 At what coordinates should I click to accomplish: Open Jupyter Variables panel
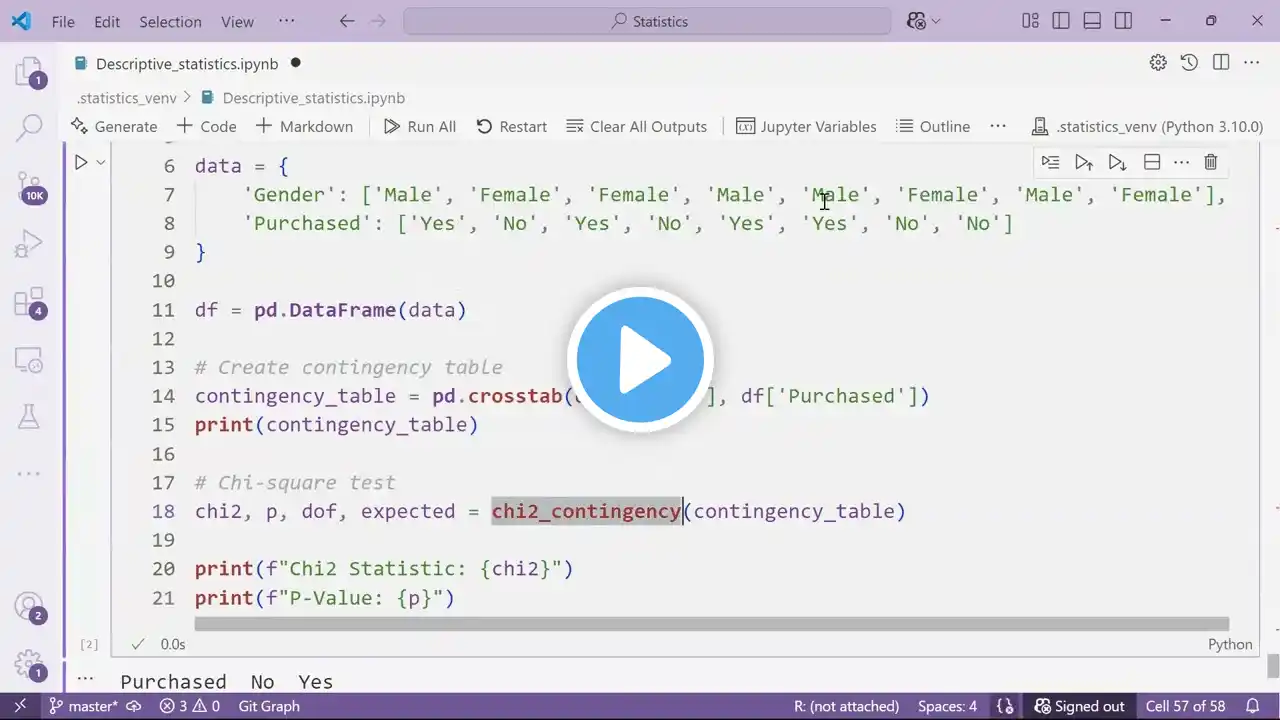point(806,126)
